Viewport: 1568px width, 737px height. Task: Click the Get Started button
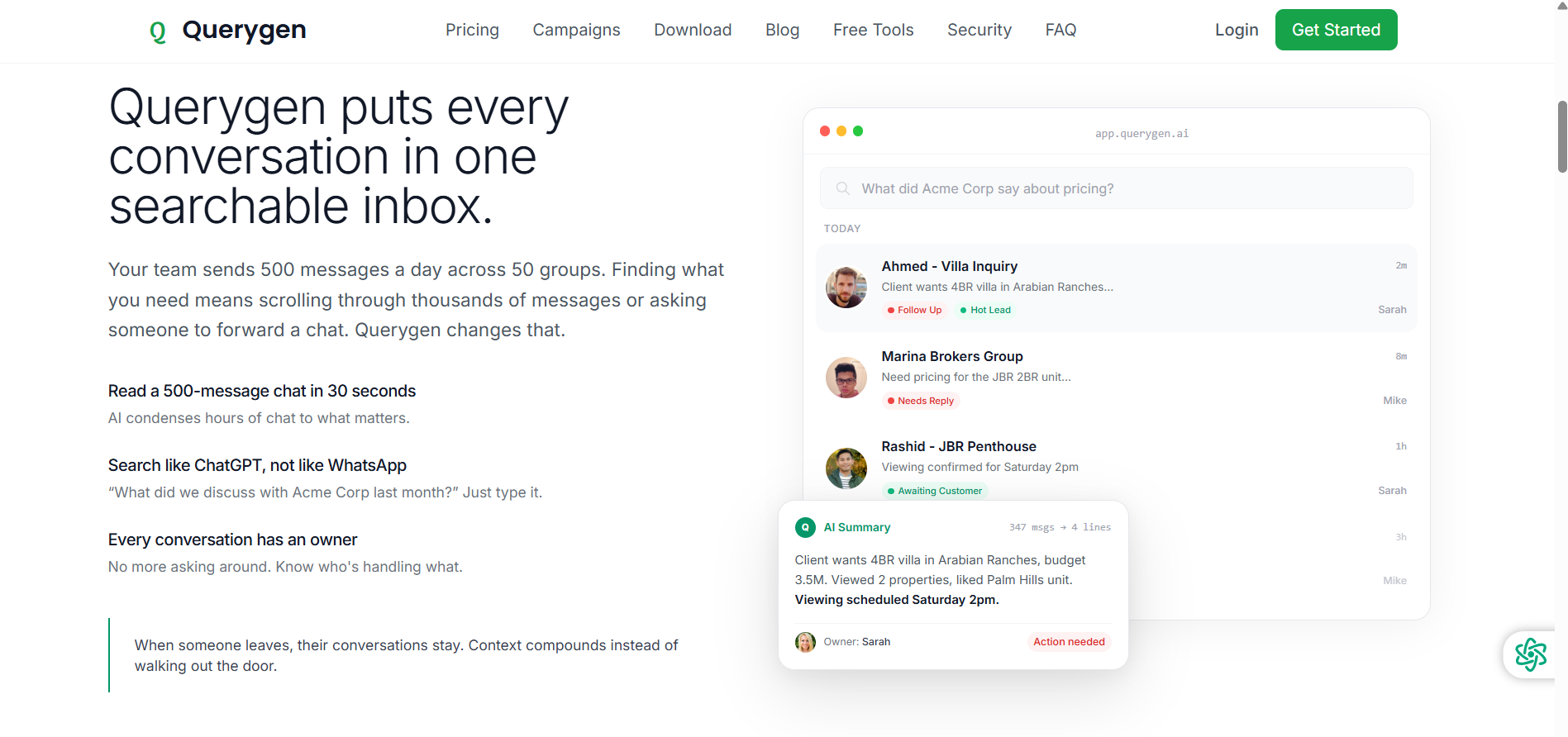point(1336,30)
